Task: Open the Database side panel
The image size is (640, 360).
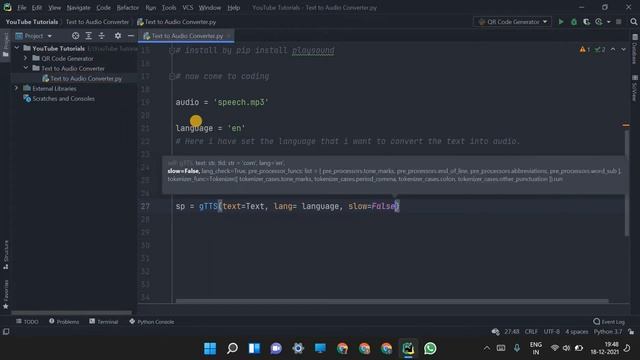Action: (x=635, y=48)
